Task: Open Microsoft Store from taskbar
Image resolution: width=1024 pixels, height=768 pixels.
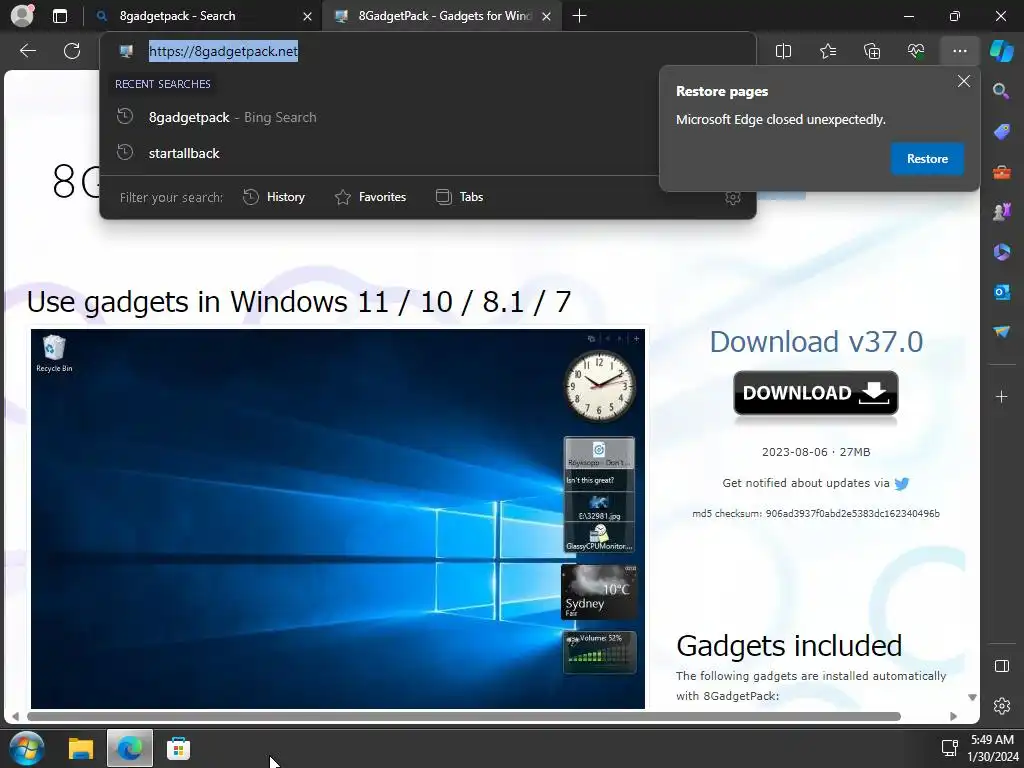Action: point(178,748)
